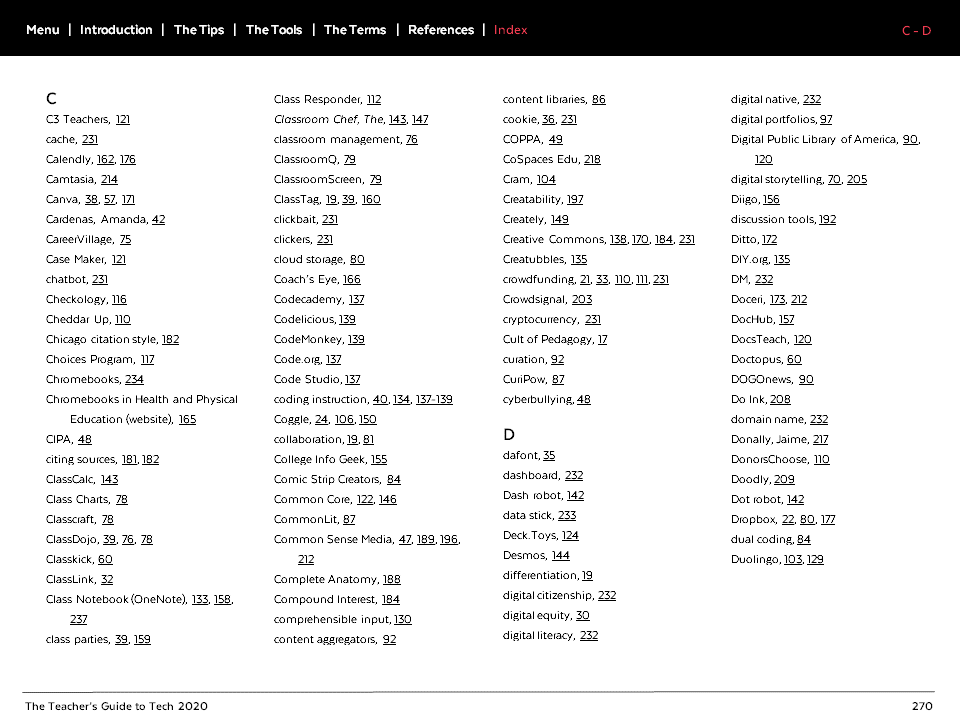Click page 176 link for Calendly
Image resolution: width=960 pixels, height=720 pixels.
[127, 159]
